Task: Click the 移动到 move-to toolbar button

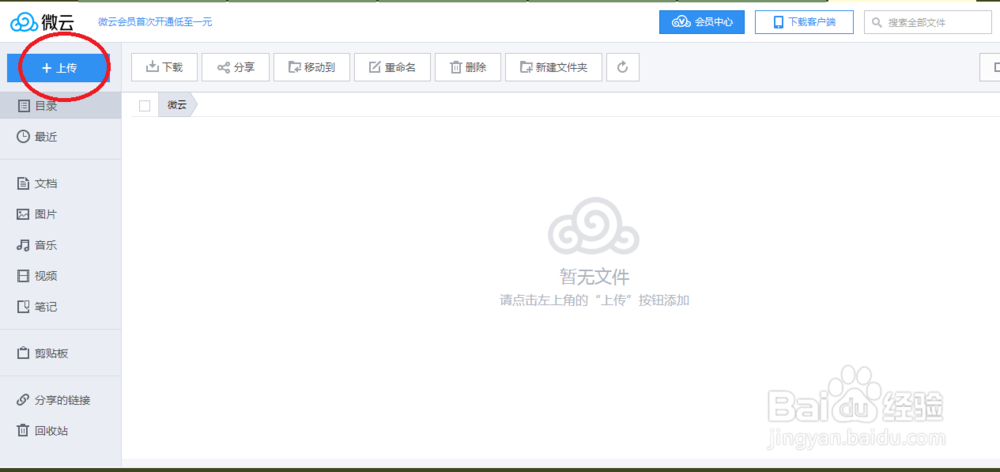Action: click(312, 67)
